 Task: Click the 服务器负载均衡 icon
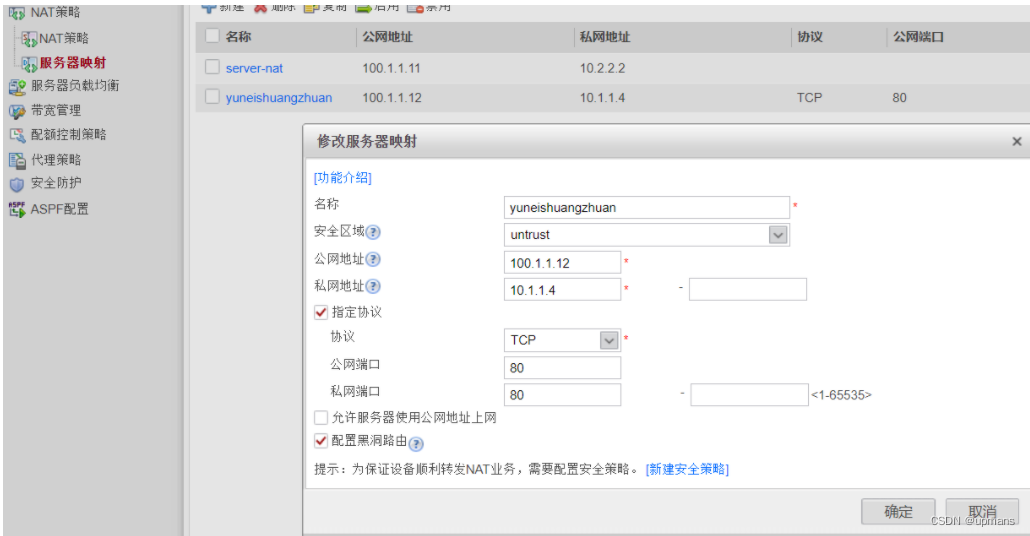pyautogui.click(x=17, y=86)
